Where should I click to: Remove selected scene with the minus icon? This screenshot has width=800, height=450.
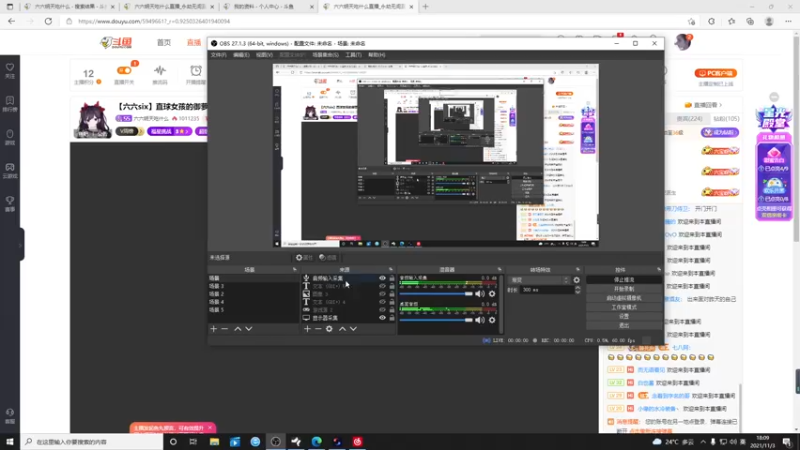[224, 329]
